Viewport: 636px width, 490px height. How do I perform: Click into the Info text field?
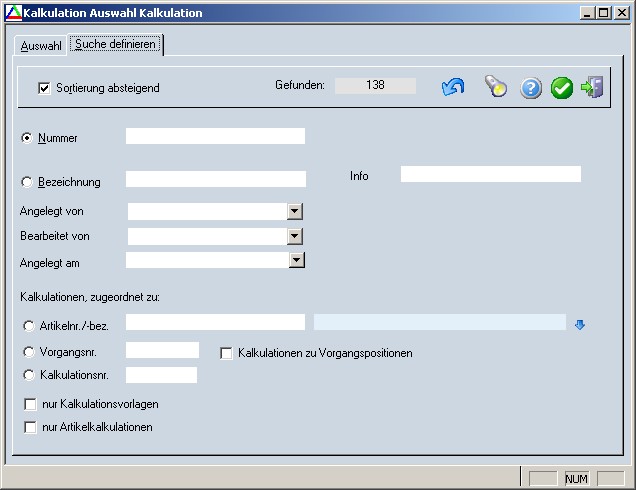(x=490, y=174)
